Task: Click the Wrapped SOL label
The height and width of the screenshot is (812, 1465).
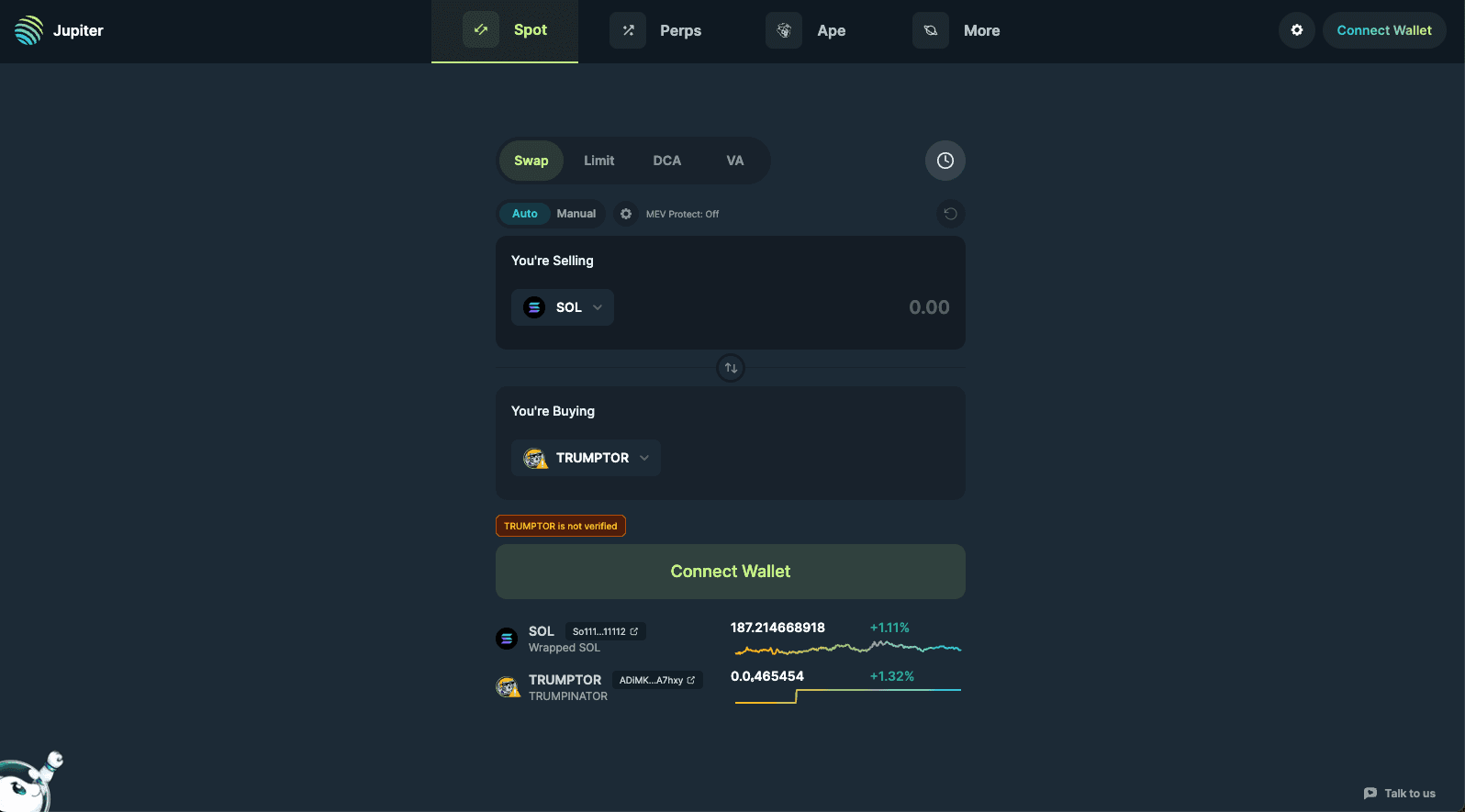Action: pyautogui.click(x=565, y=648)
